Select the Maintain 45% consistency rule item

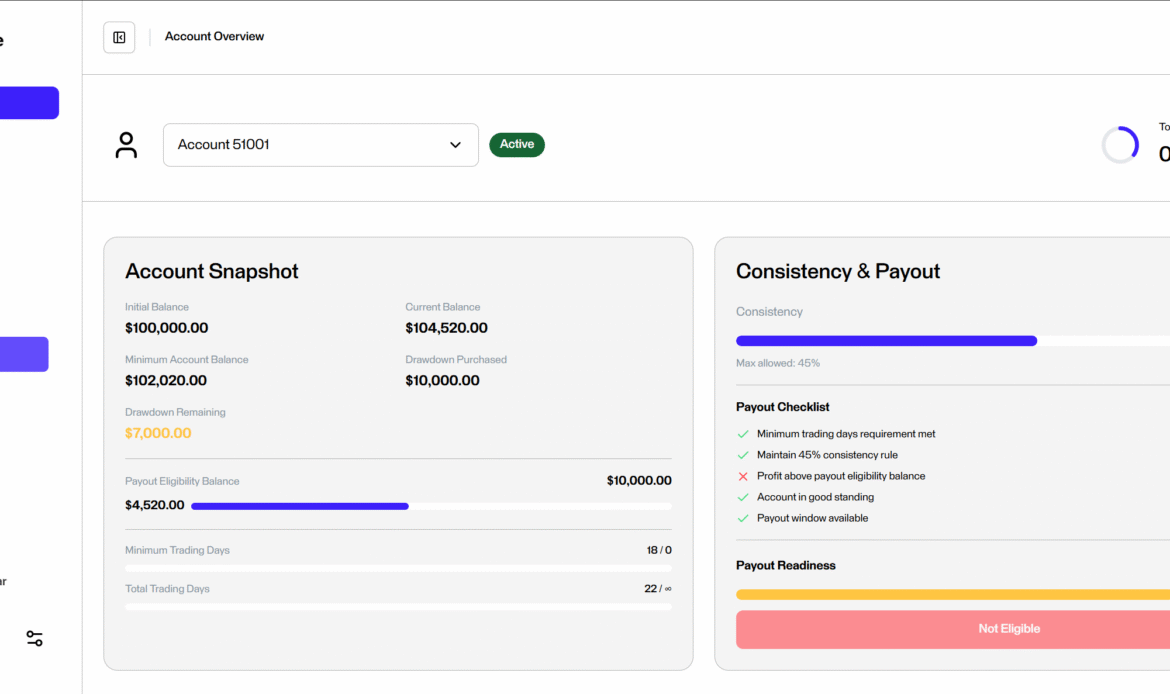tap(827, 455)
